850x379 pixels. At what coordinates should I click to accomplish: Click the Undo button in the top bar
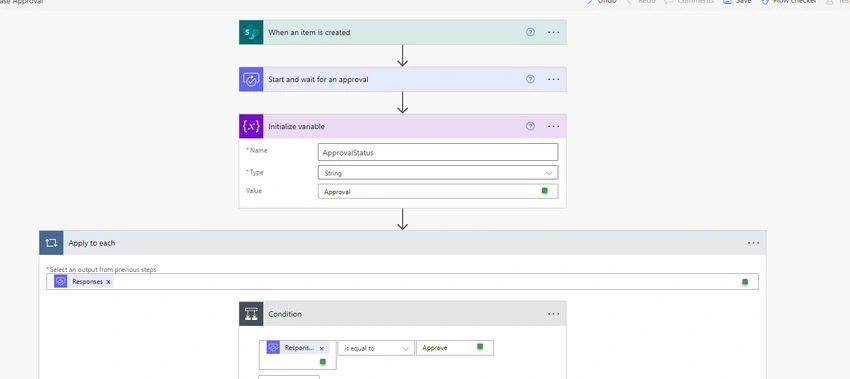[602, 2]
